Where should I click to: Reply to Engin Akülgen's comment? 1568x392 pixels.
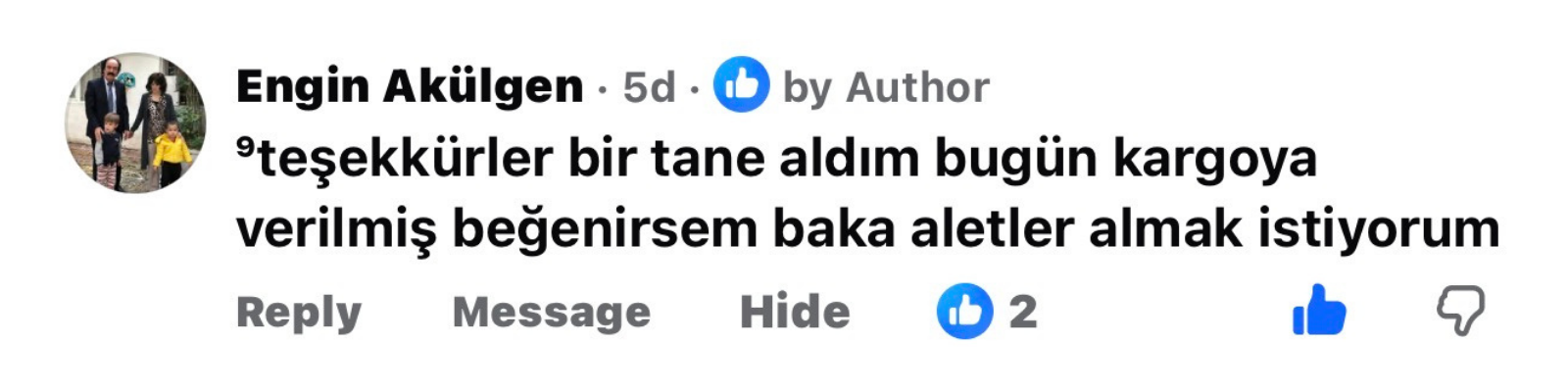click(x=299, y=314)
